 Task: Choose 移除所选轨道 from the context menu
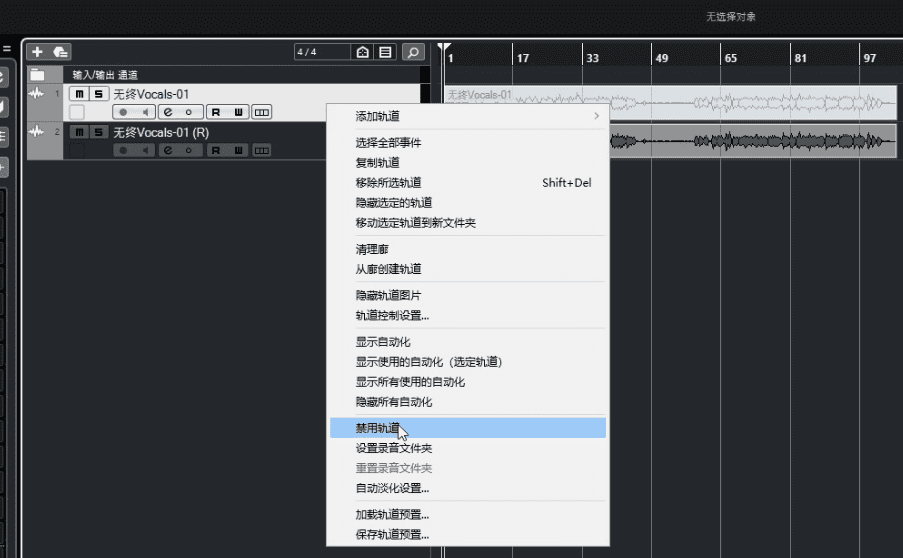click(x=388, y=183)
